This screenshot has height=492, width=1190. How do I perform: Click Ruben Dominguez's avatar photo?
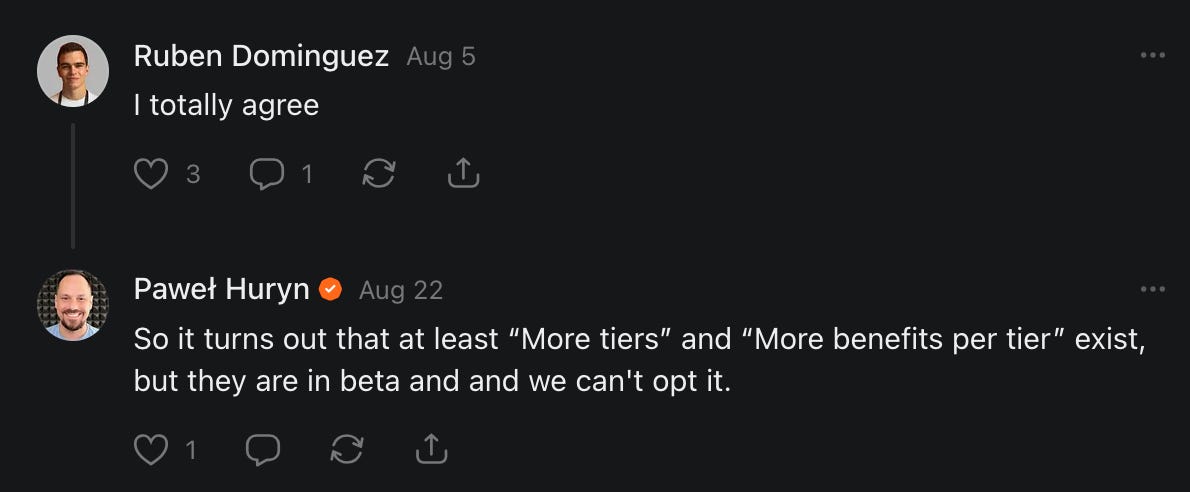tap(73, 70)
